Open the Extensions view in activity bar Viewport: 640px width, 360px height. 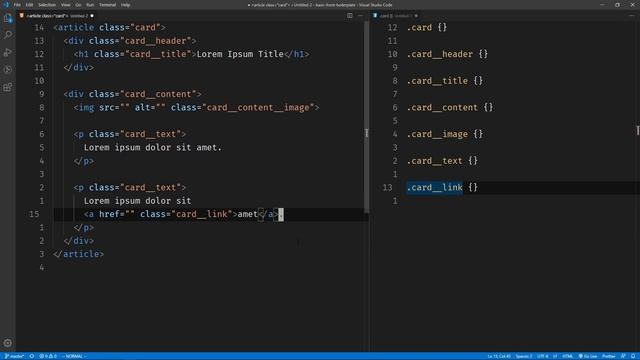coord(8,87)
